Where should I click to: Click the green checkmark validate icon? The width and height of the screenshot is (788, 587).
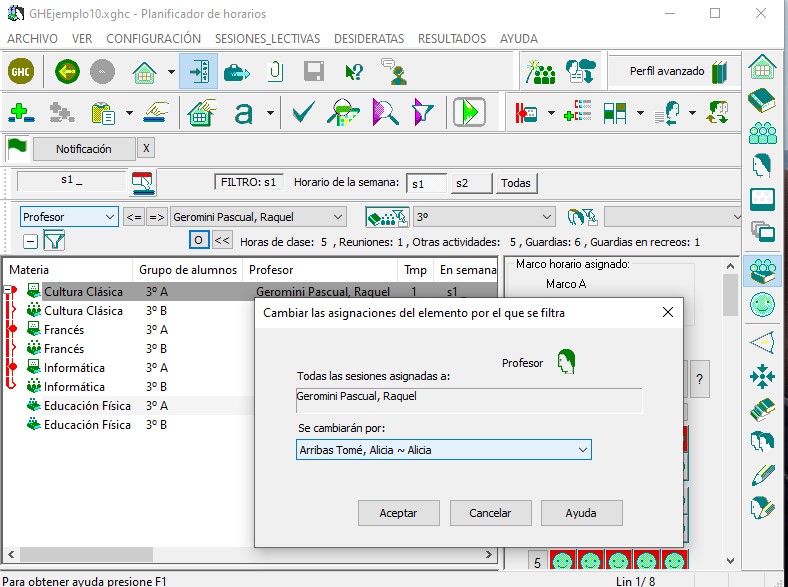pyautogui.click(x=303, y=112)
